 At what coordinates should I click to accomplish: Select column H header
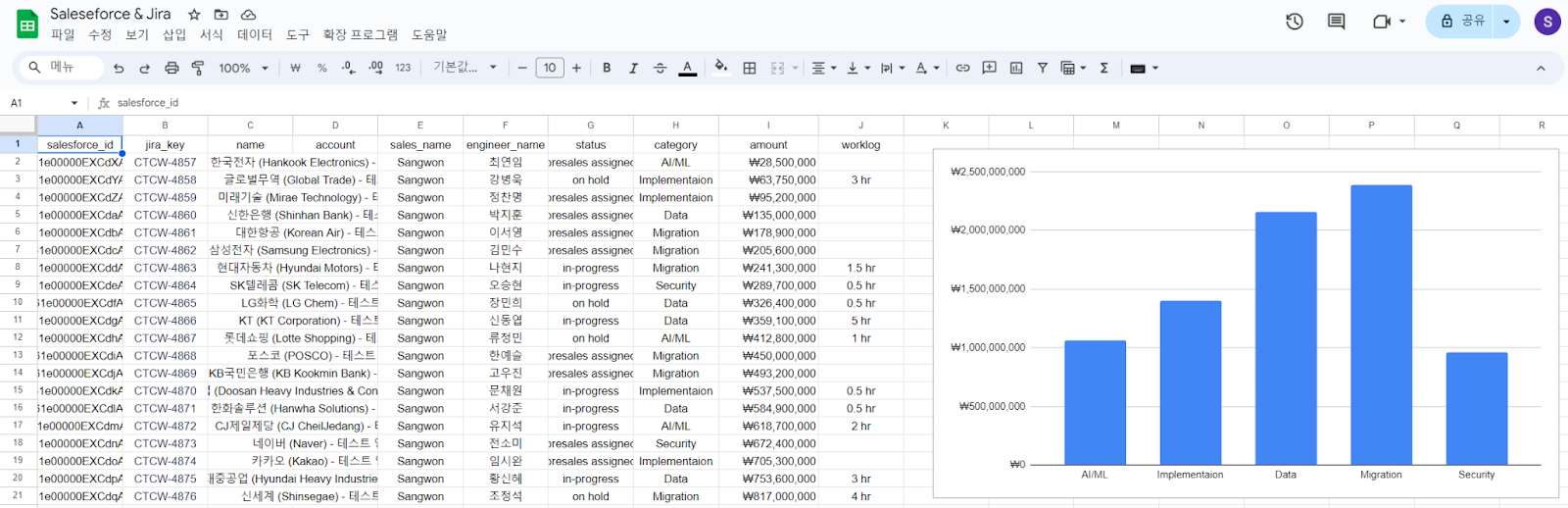676,126
